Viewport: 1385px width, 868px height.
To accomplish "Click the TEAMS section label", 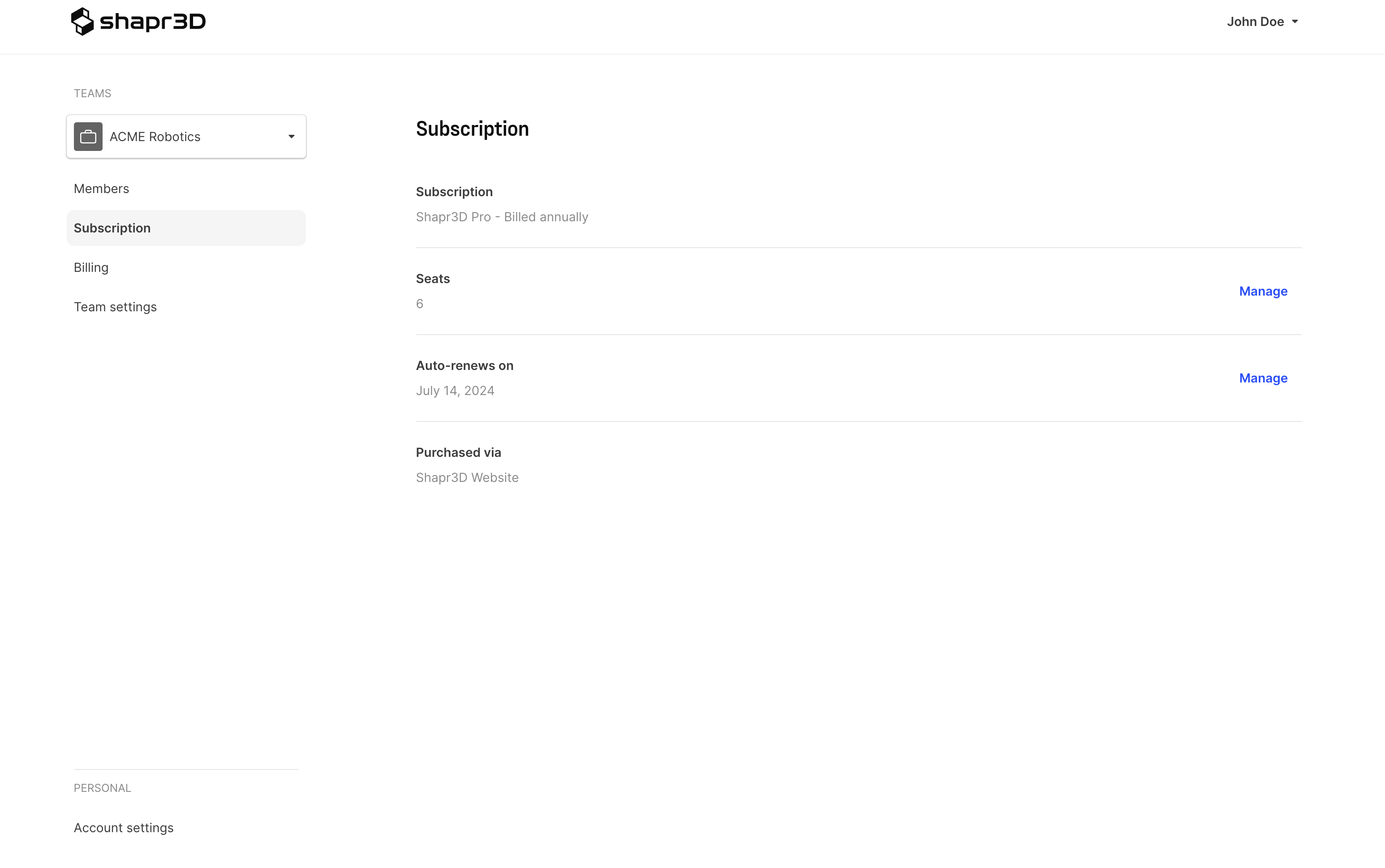I will 92,93.
